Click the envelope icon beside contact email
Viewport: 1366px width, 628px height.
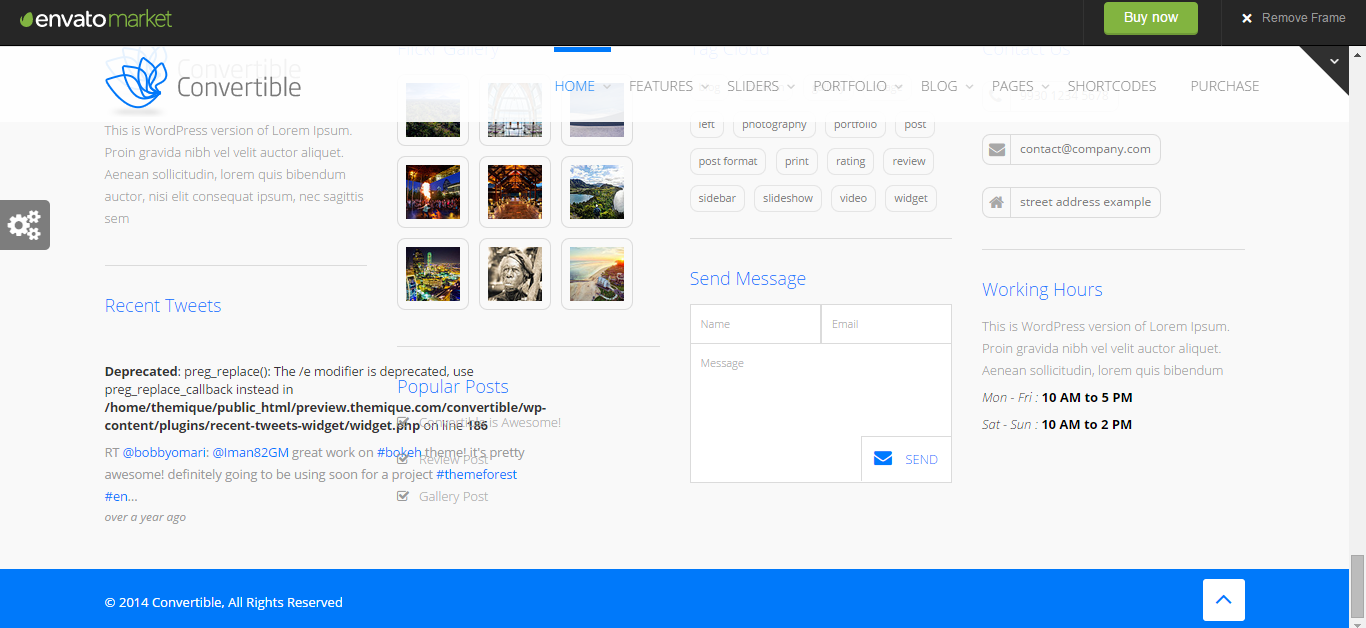[997, 149]
